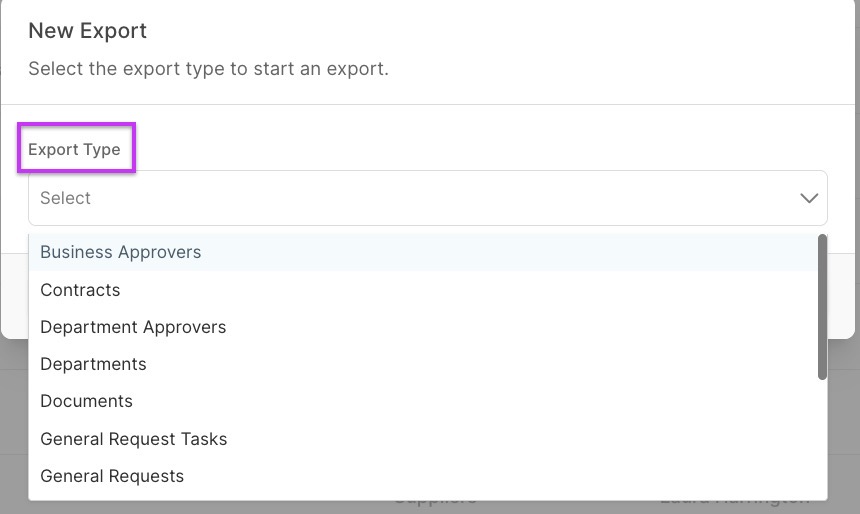860x514 pixels.
Task: Click the divider line under the dialog header
Action: coord(430,104)
